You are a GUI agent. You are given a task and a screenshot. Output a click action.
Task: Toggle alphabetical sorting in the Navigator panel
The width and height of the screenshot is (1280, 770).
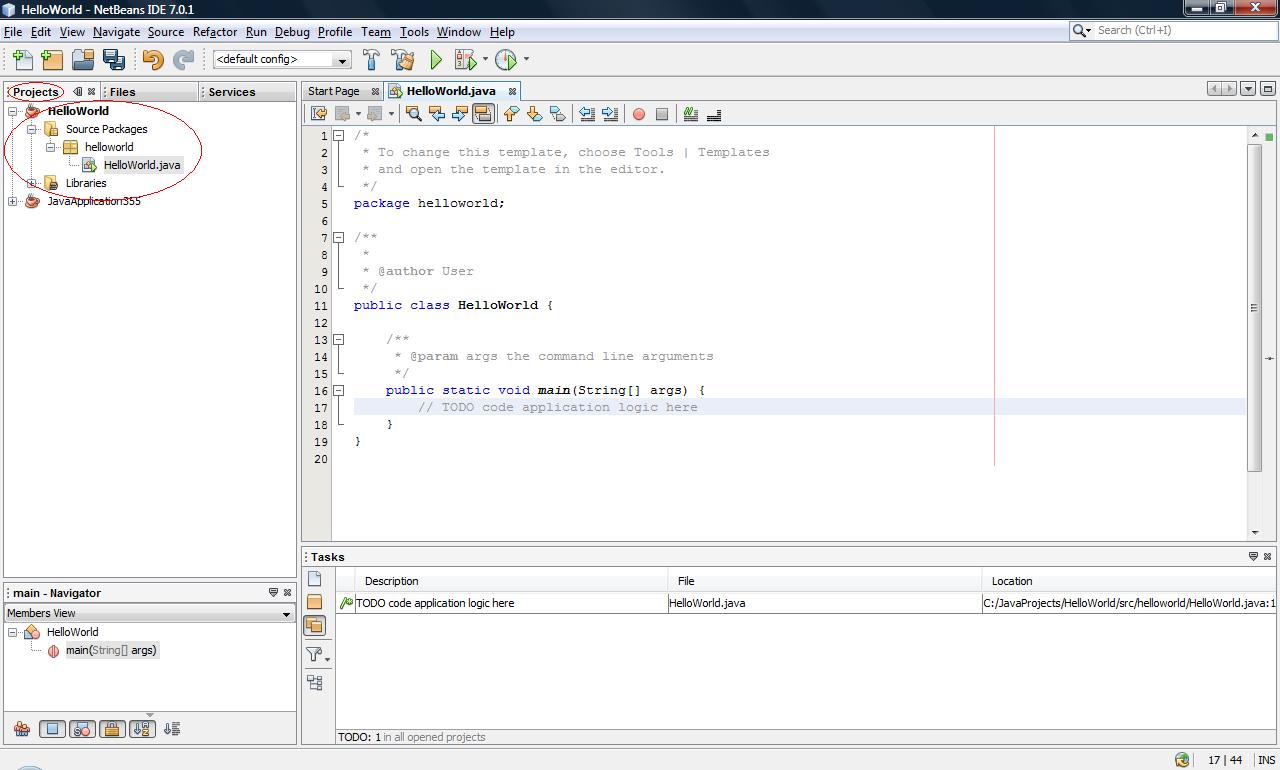click(x=142, y=729)
